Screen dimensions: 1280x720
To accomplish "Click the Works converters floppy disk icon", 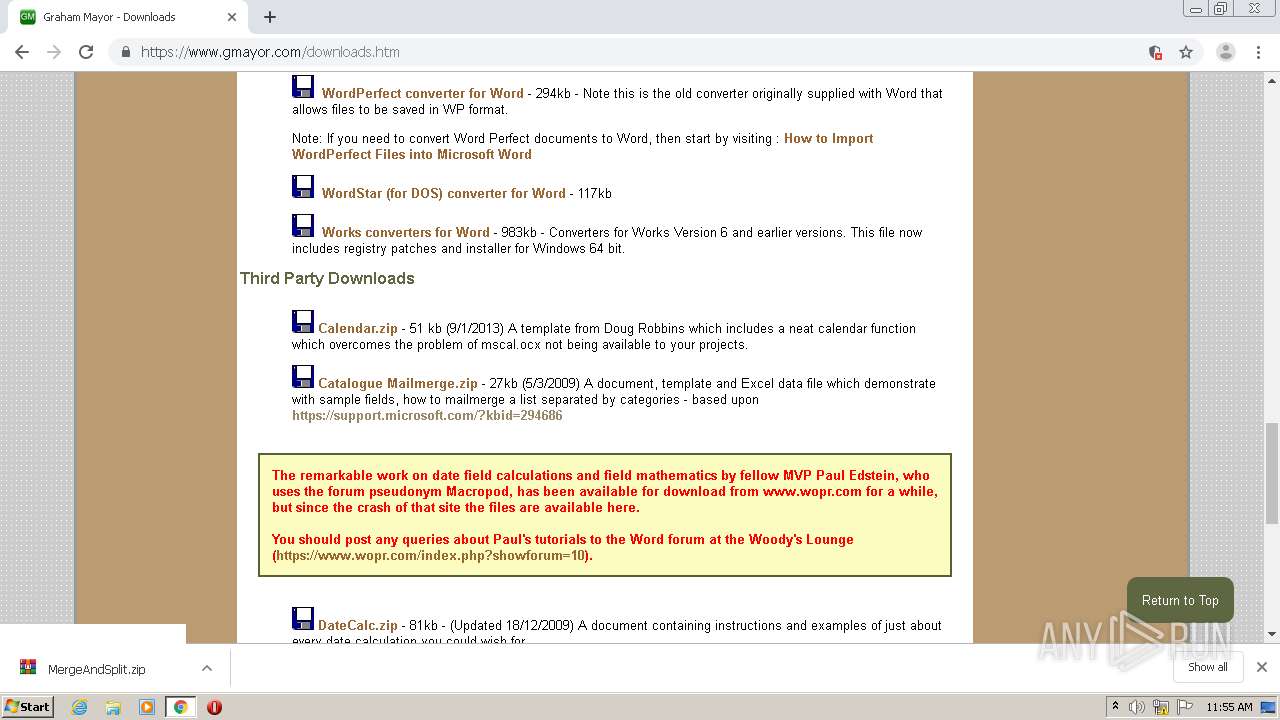I will (303, 226).
